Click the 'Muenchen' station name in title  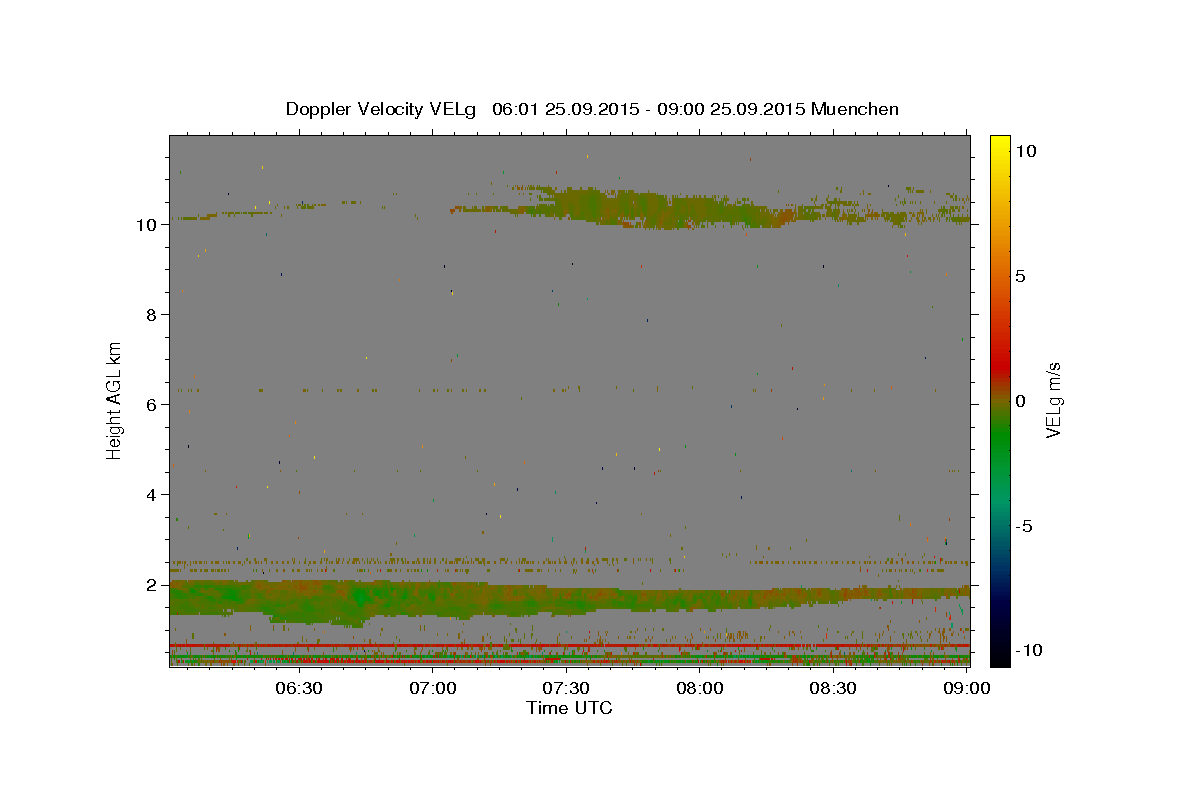(855, 109)
